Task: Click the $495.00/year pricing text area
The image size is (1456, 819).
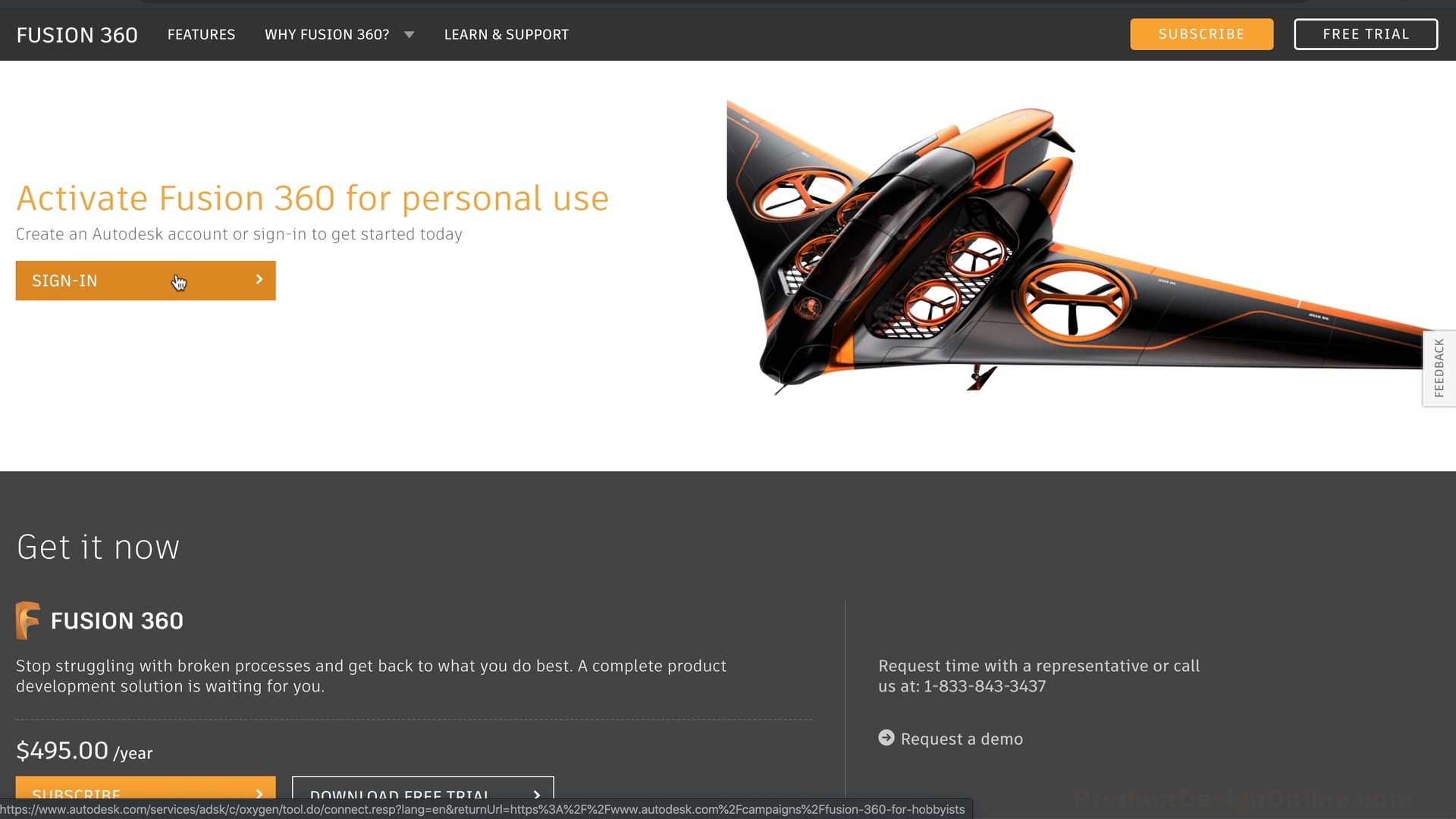Action: 85,751
